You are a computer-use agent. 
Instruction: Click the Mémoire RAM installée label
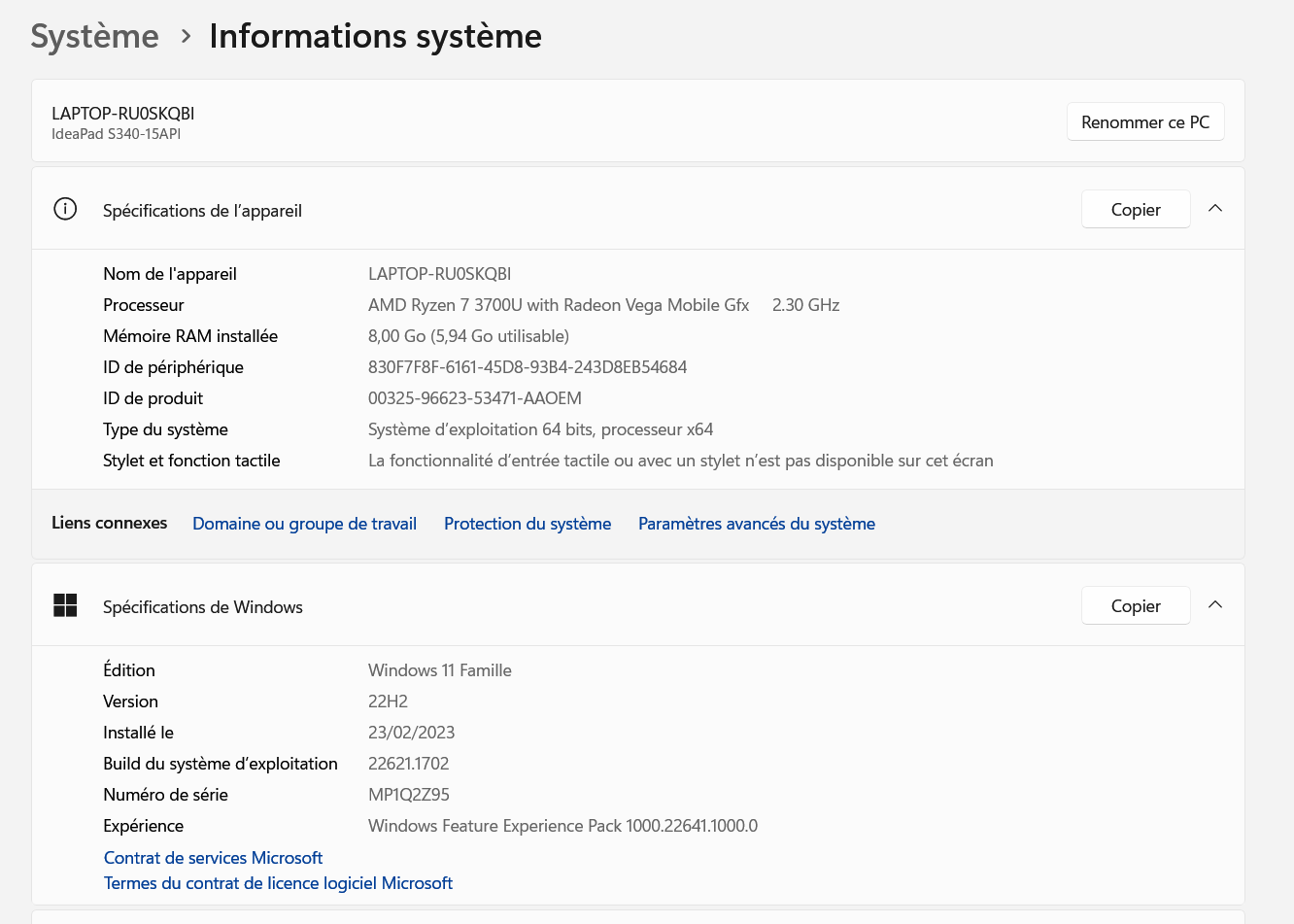[x=190, y=336]
